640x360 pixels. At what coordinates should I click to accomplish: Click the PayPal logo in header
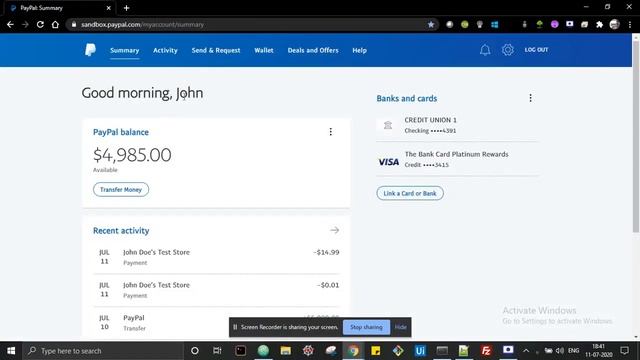coord(90,50)
